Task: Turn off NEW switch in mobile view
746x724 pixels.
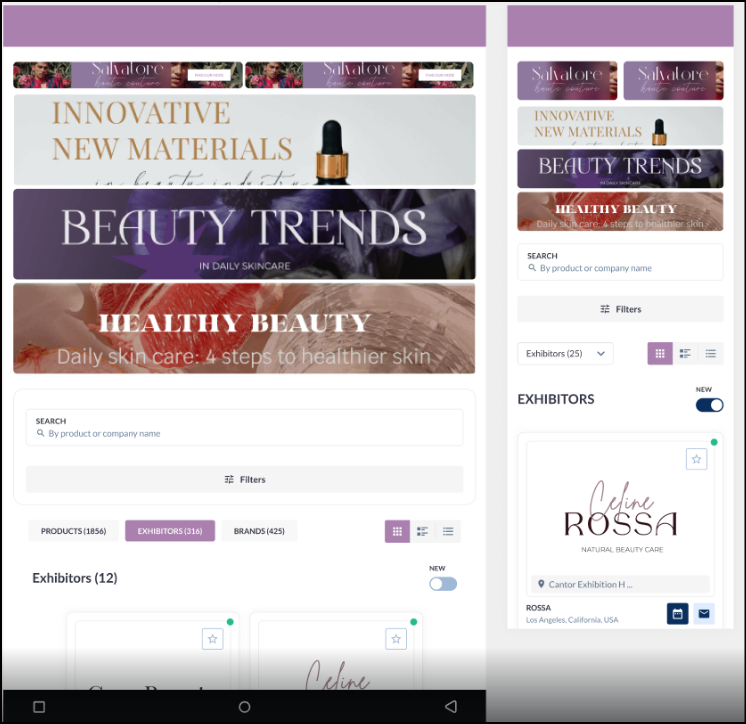Action: pos(709,405)
